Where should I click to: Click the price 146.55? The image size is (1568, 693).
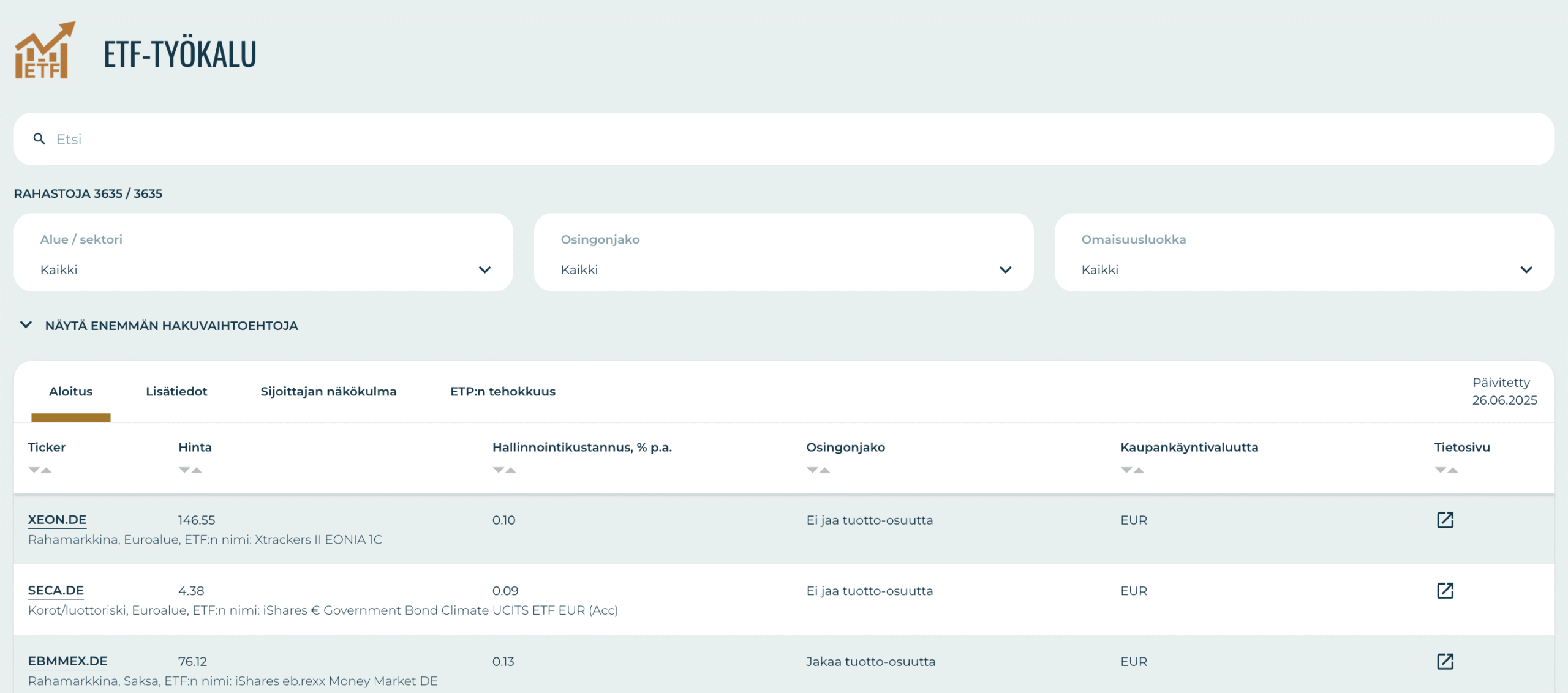click(197, 520)
